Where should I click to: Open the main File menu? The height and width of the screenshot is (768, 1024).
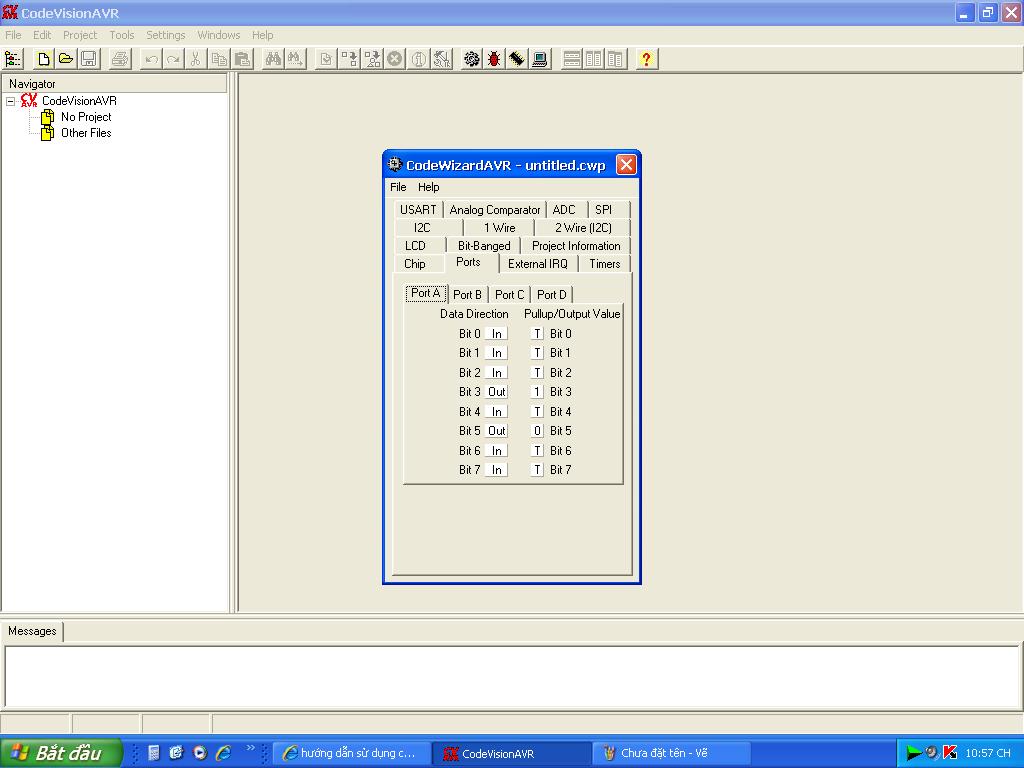click(13, 35)
